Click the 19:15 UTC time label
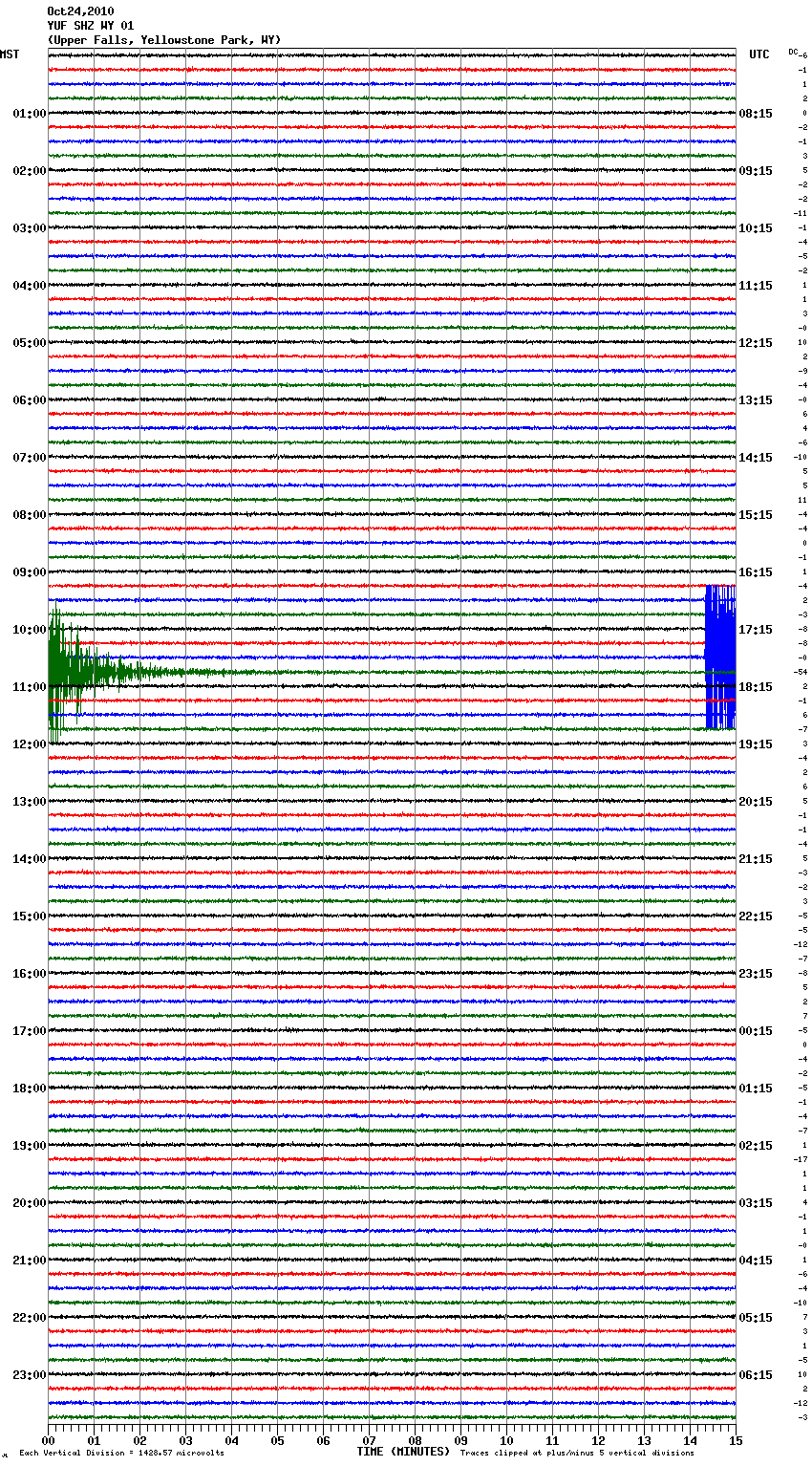This screenshot has height=1466, width=812. point(756,744)
